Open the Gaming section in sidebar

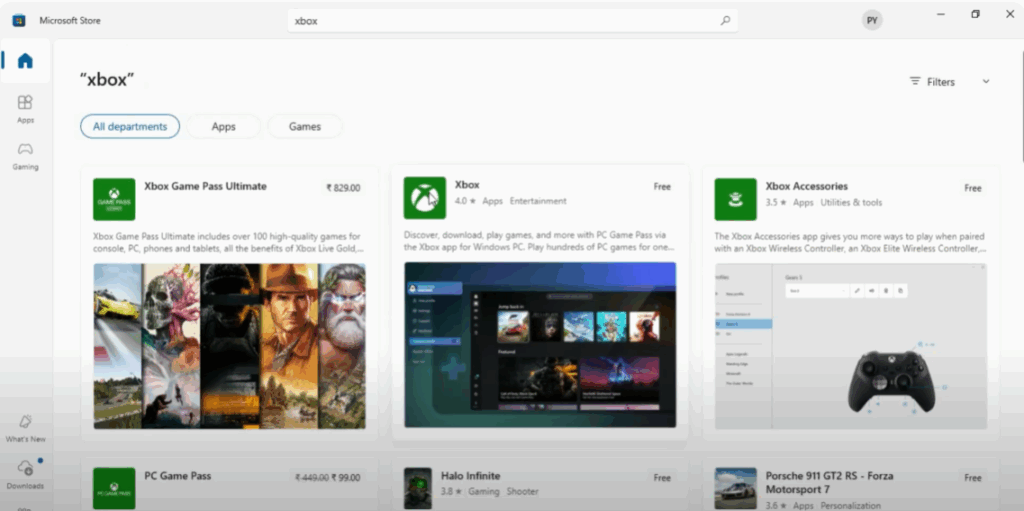25,156
